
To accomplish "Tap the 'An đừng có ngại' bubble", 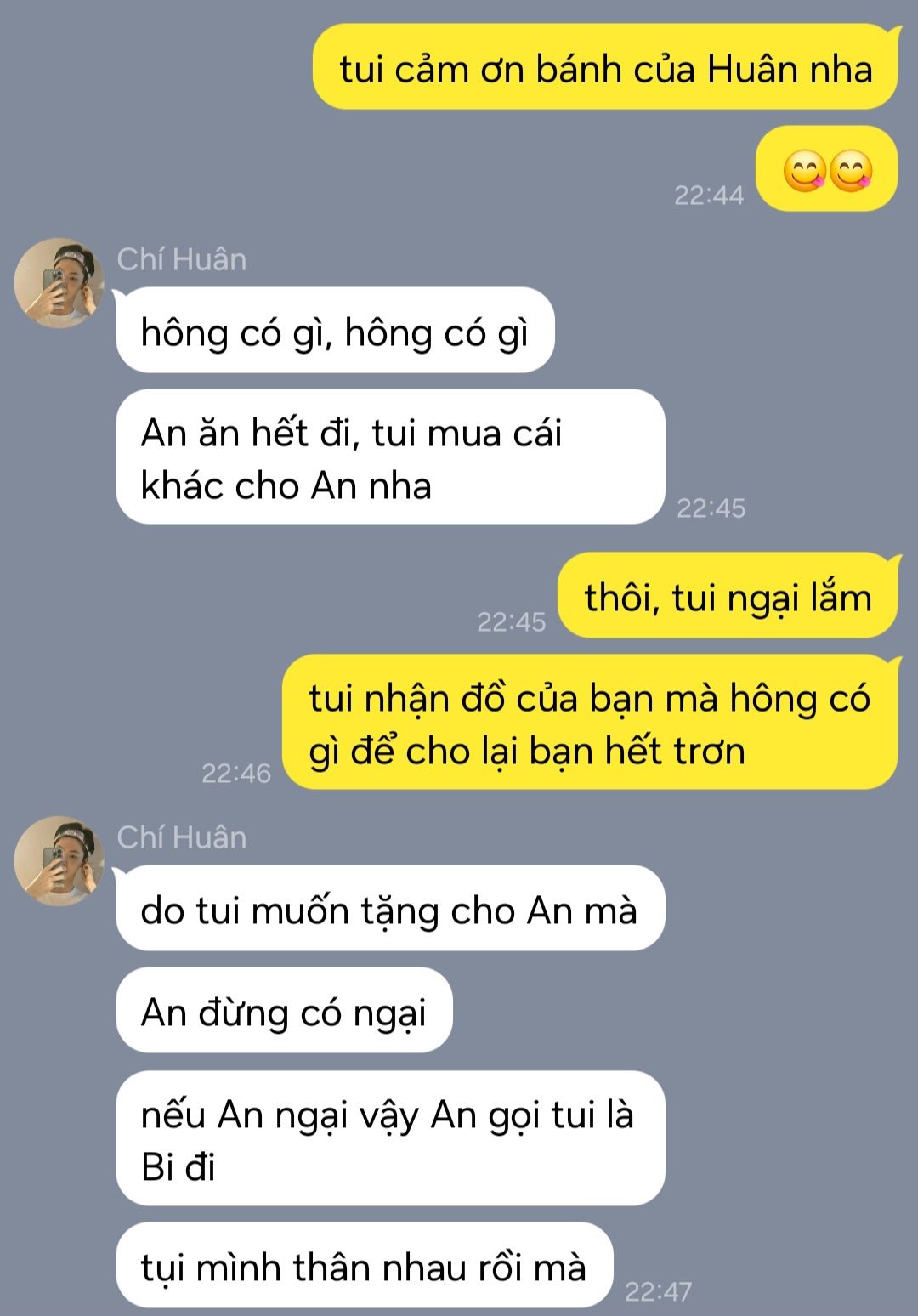I will pyautogui.click(x=284, y=1010).
